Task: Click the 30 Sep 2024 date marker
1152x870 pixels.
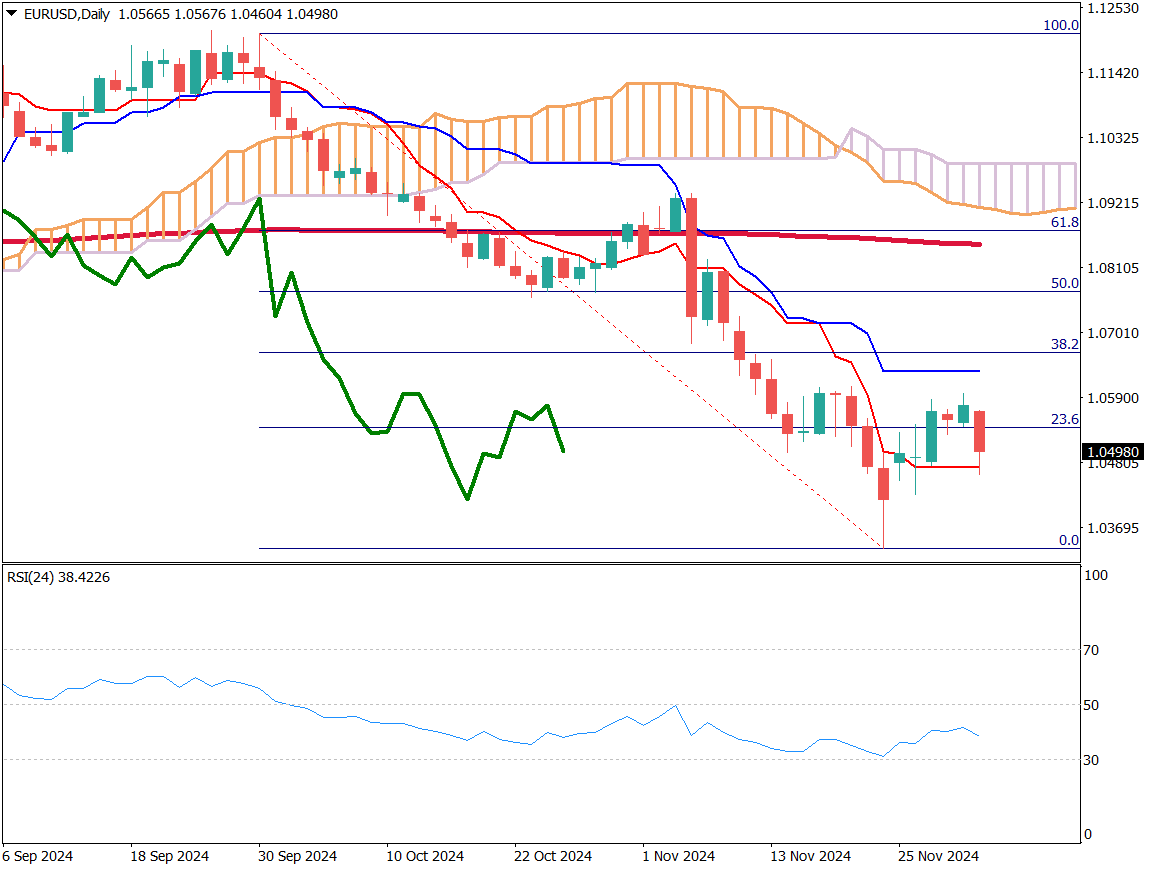Action: click(297, 857)
